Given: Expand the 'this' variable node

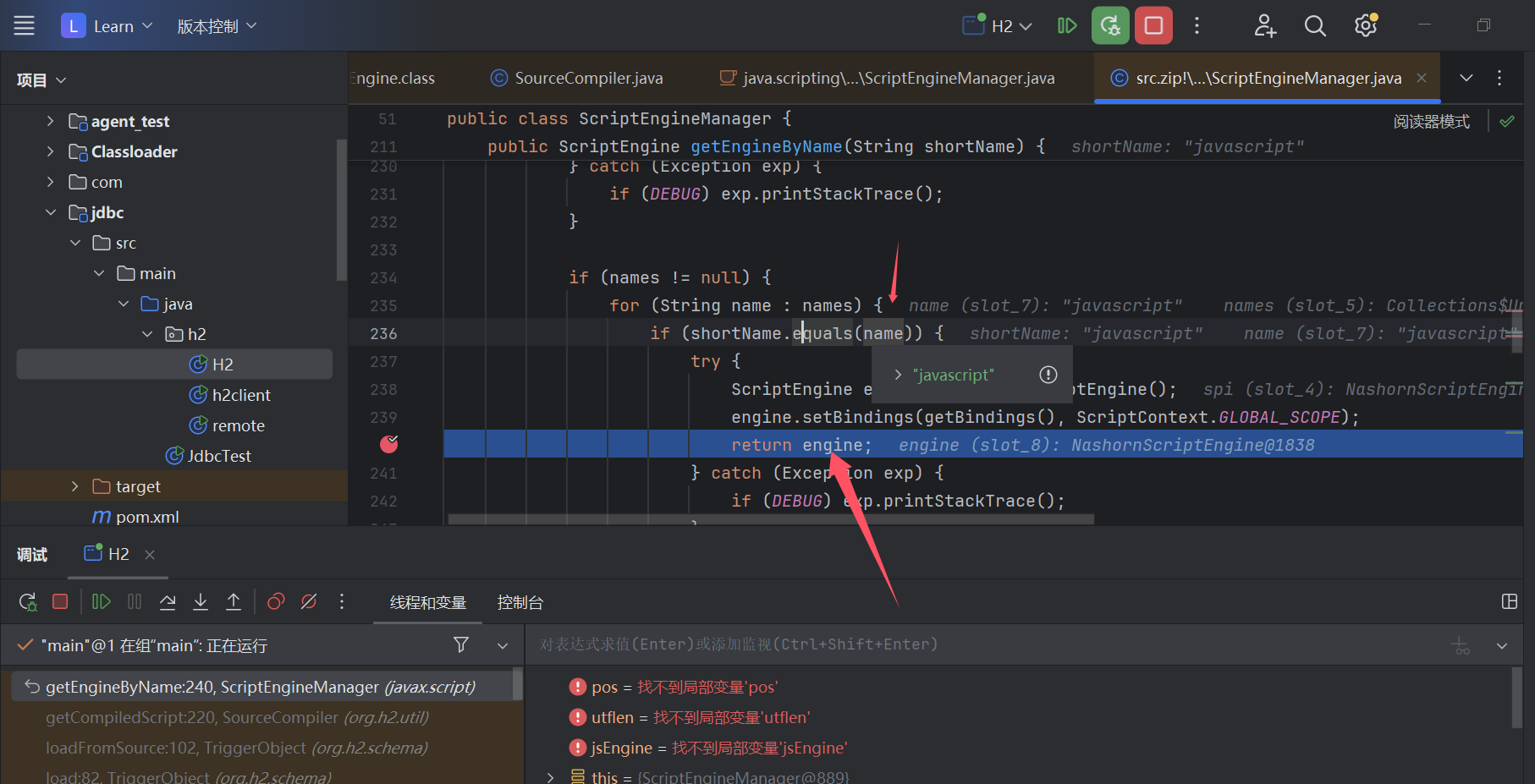Looking at the screenshot, I should click(551, 776).
